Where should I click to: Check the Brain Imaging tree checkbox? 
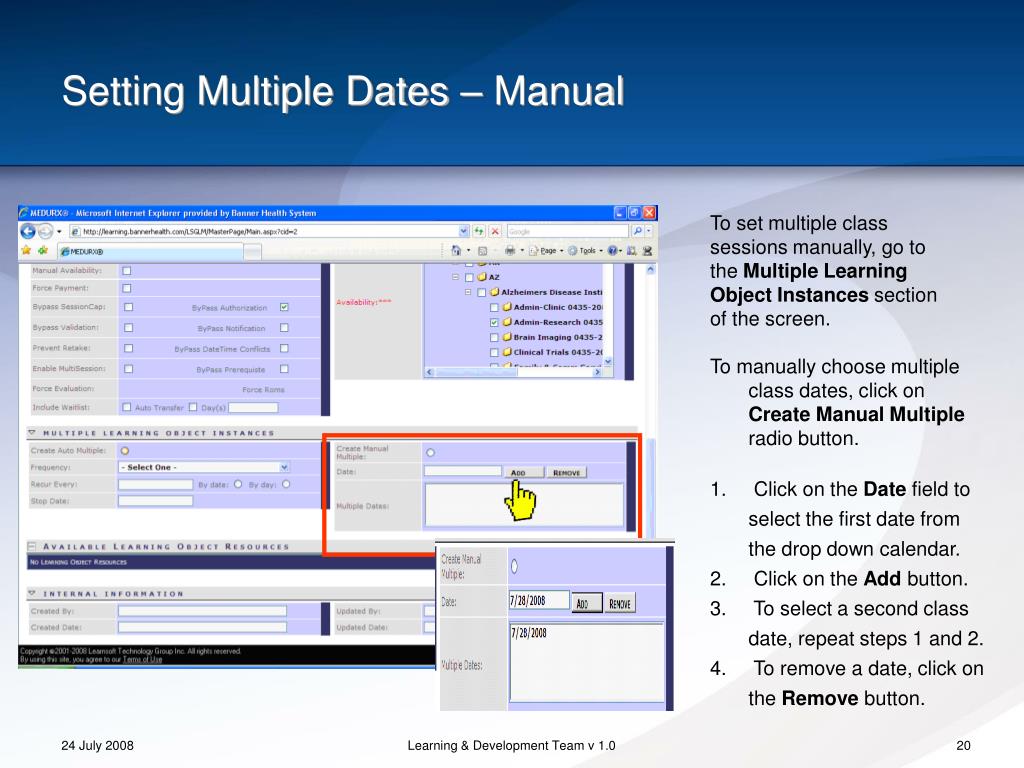pos(494,338)
